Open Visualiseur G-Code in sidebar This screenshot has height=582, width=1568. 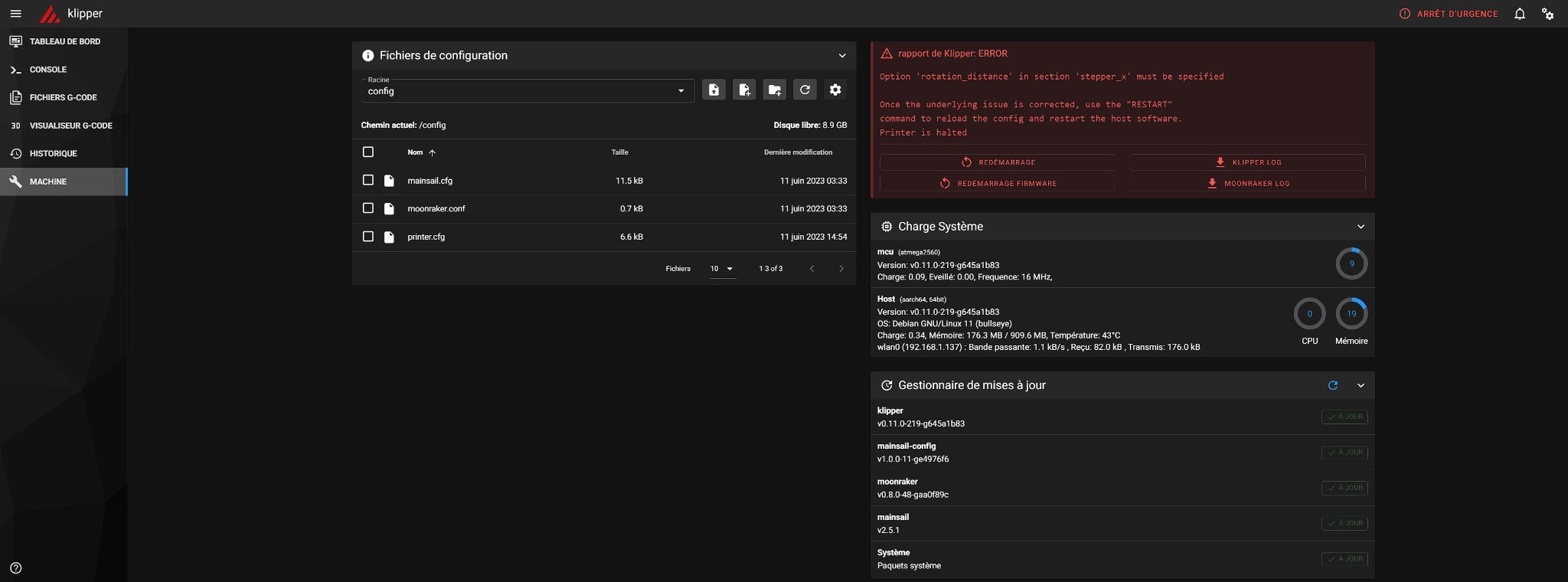(x=70, y=126)
